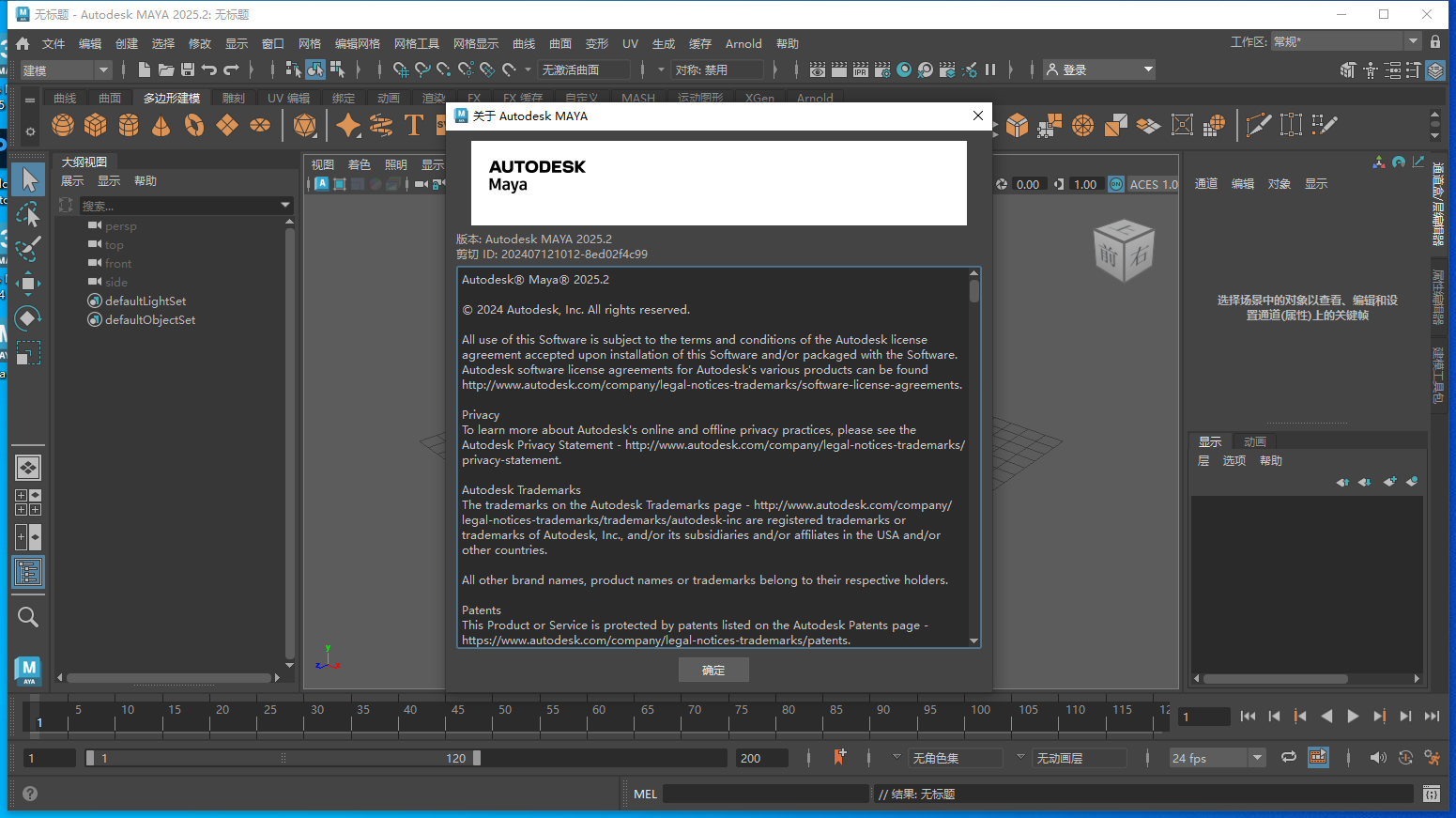Click the About dialog text scrollbar thumb

[x=974, y=291]
